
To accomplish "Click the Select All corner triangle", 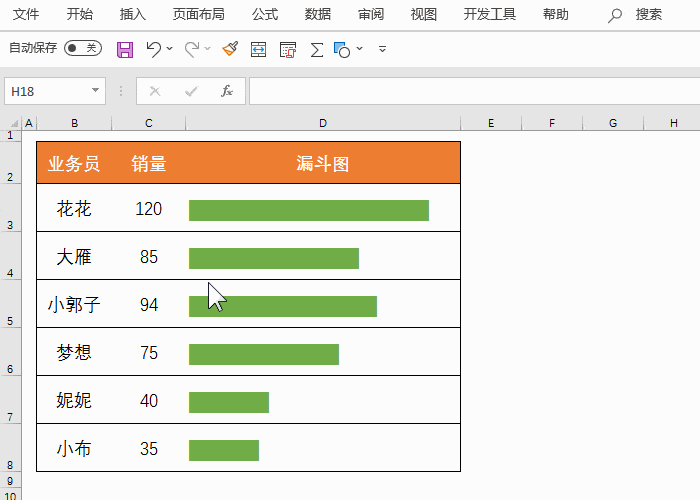I will coord(14,123).
